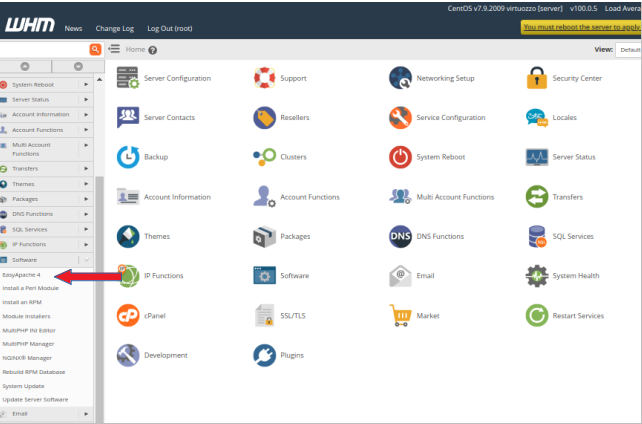
Task: Open MultiPHP INI Editor
Action: 29,330
